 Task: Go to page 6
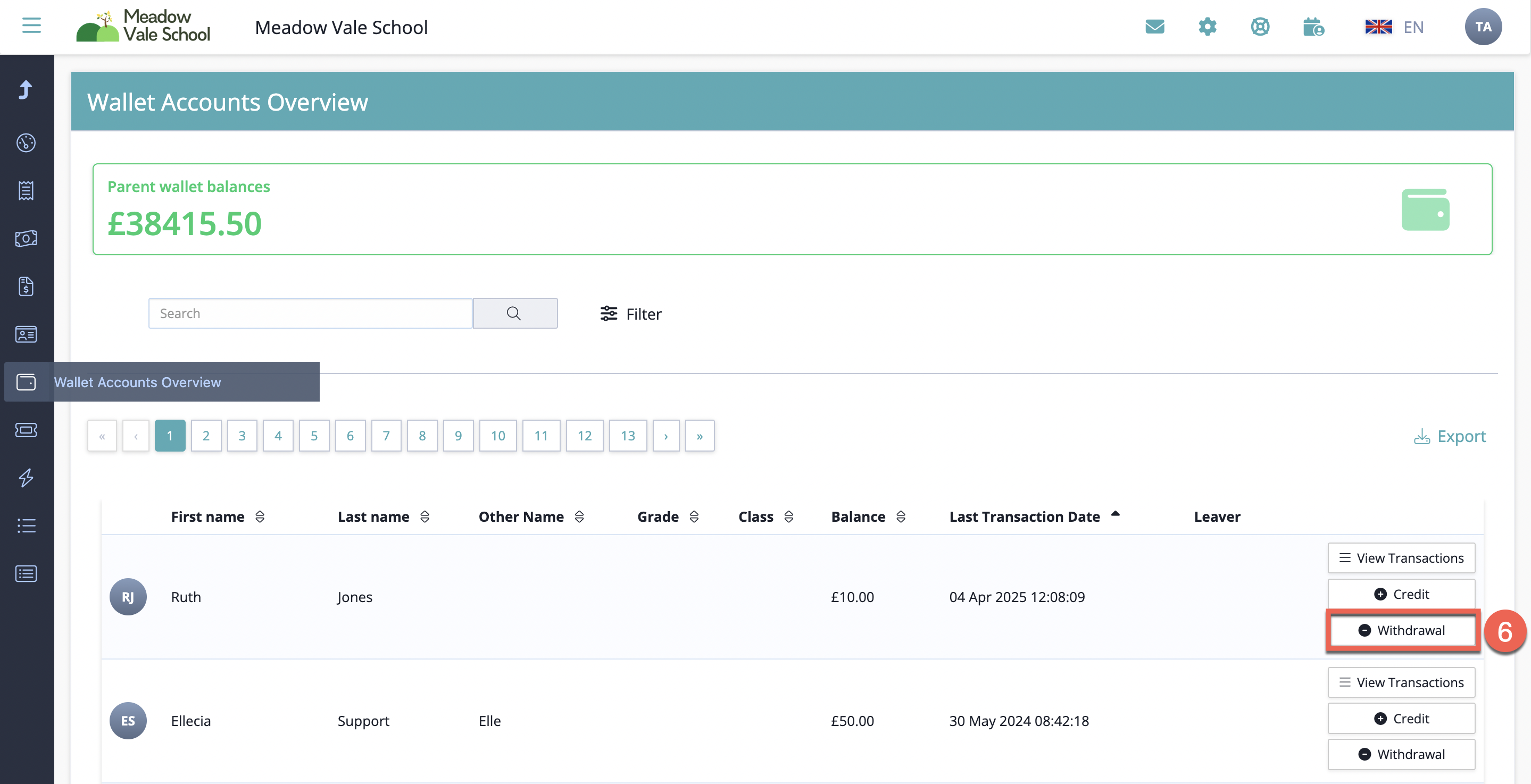tap(350, 436)
